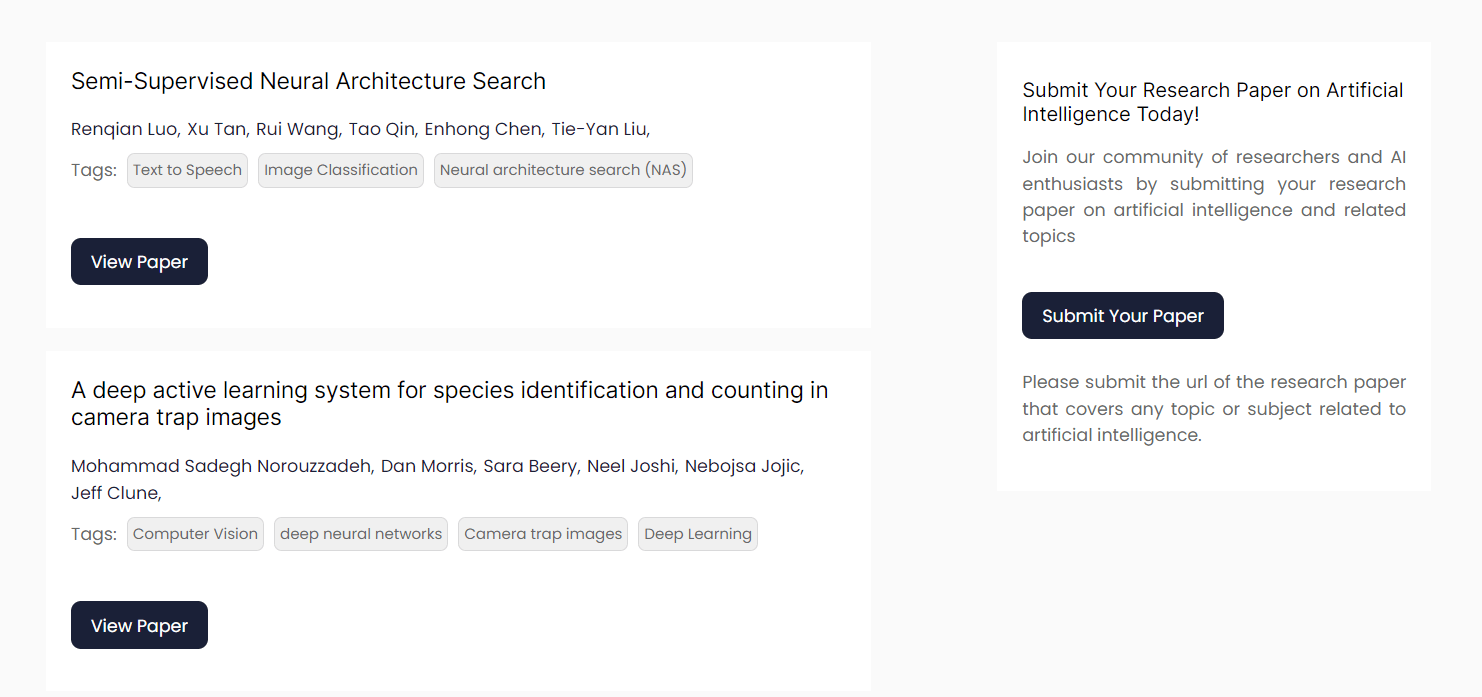The width and height of the screenshot is (1482, 697).
Task: Click View Paper for Neural Architecture Search
Action: pos(139,261)
